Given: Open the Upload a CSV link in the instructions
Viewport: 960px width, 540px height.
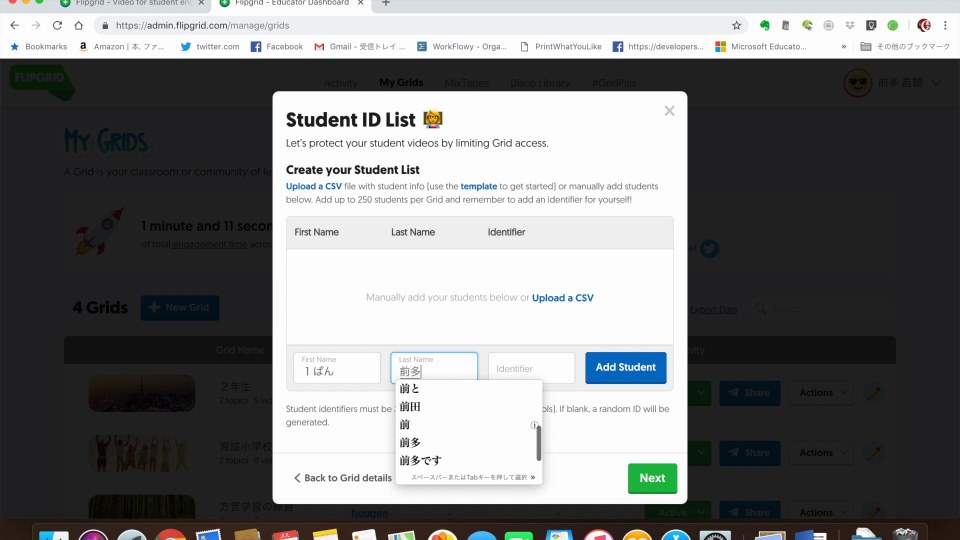Looking at the screenshot, I should click(315, 187).
